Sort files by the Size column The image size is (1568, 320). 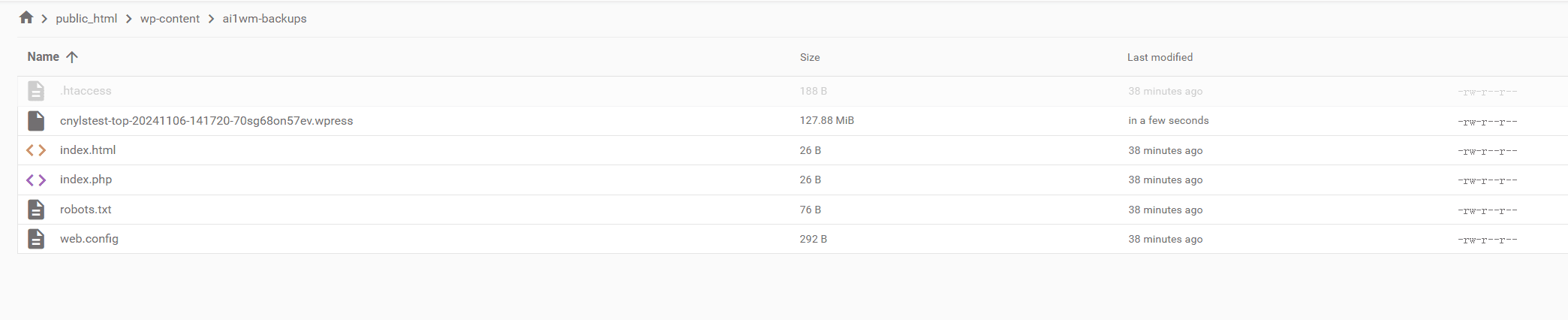click(x=810, y=57)
